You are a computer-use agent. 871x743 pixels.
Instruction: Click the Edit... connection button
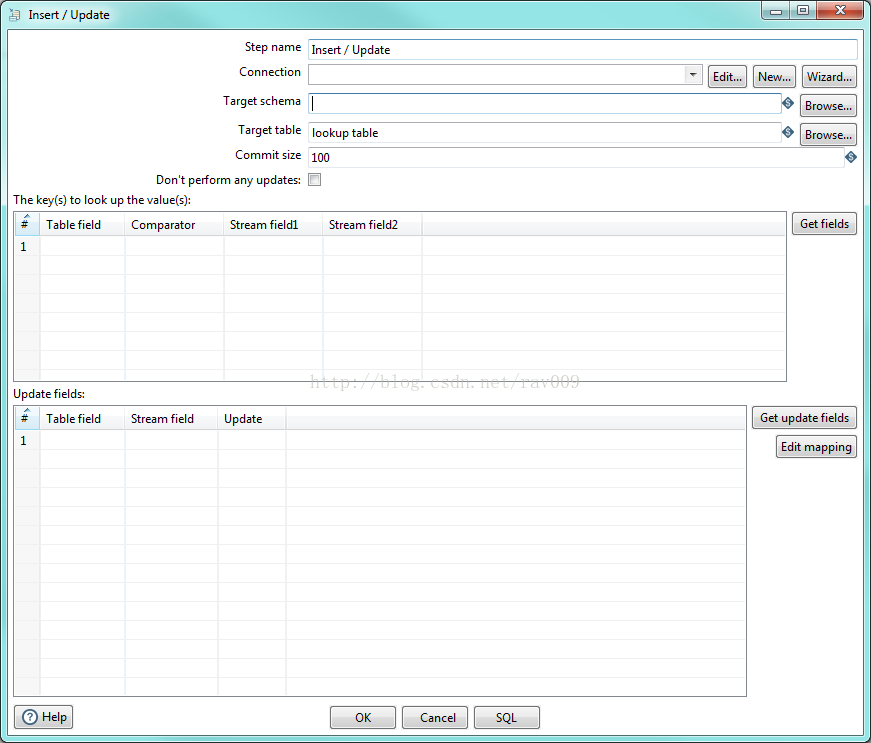click(x=727, y=77)
